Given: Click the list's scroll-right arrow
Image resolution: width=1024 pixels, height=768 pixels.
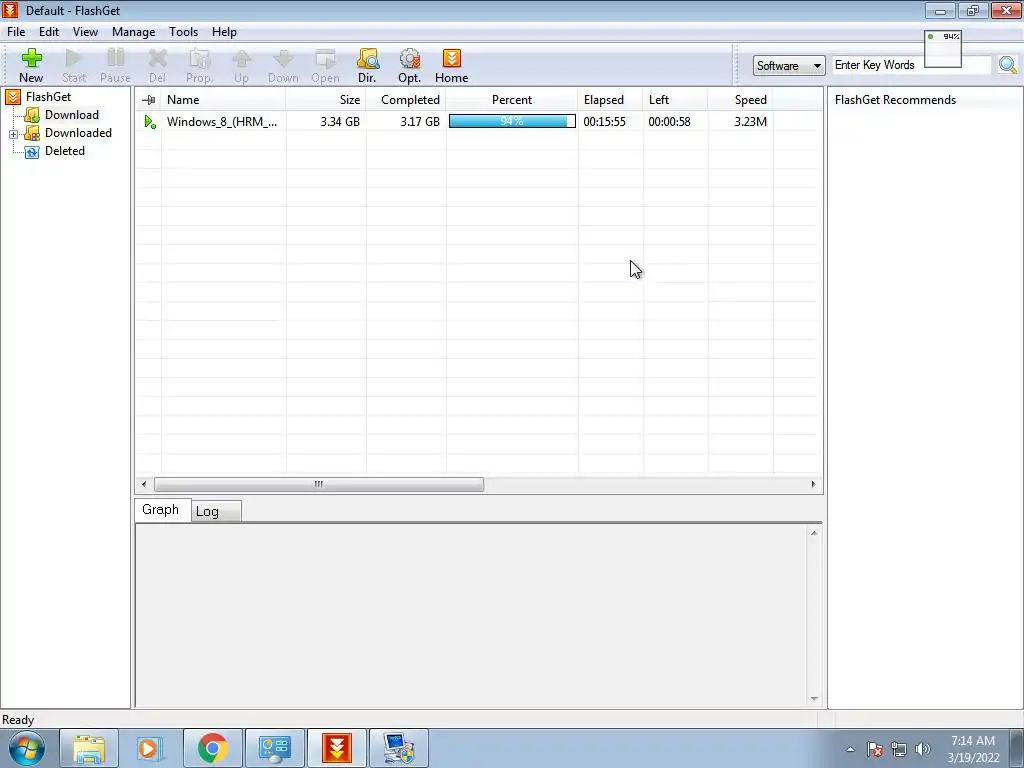Looking at the screenshot, I should (813, 485).
